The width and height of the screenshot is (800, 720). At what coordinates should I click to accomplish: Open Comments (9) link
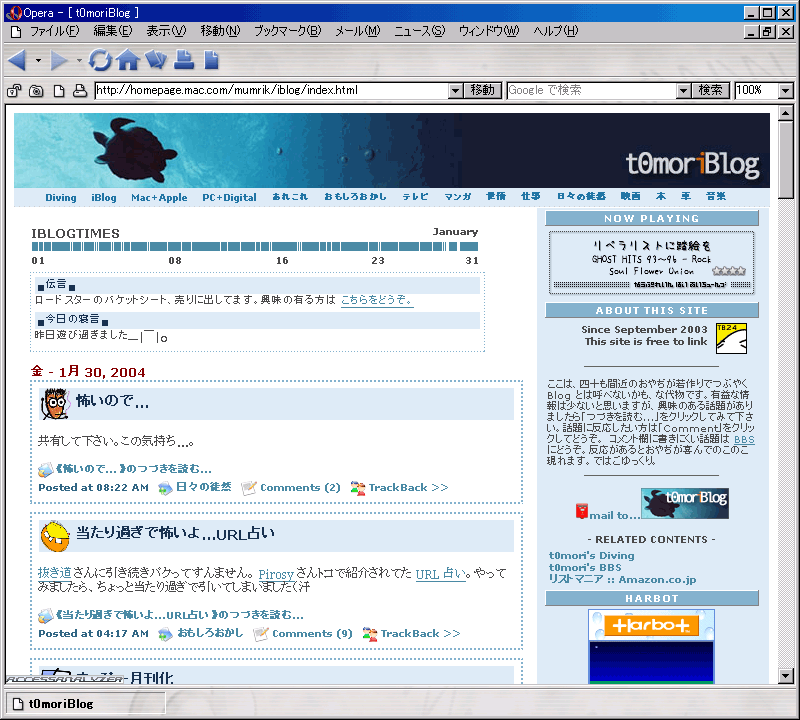tap(312, 634)
